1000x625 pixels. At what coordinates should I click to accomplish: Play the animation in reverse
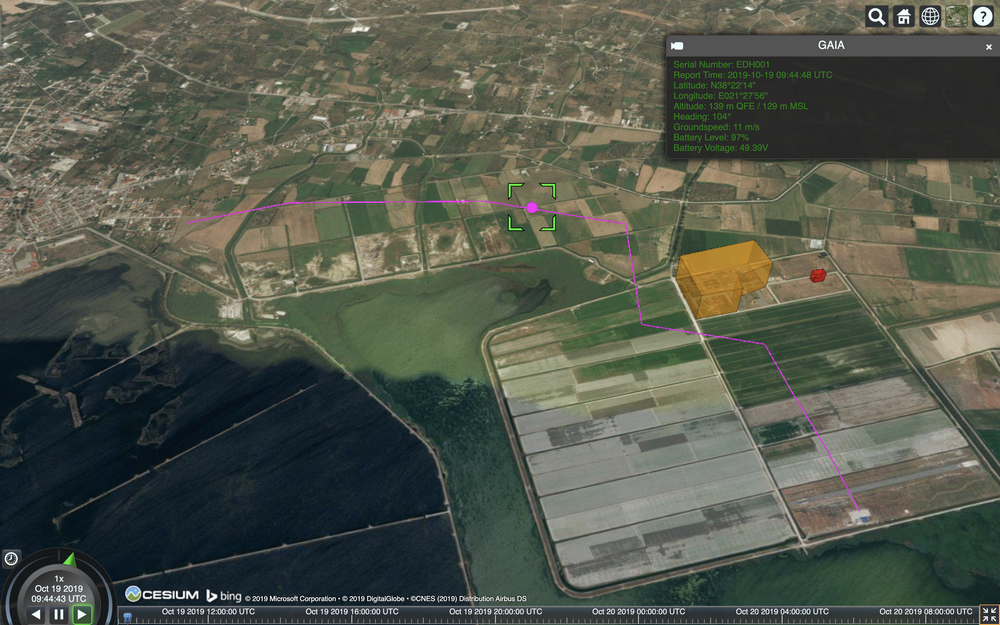coord(36,614)
